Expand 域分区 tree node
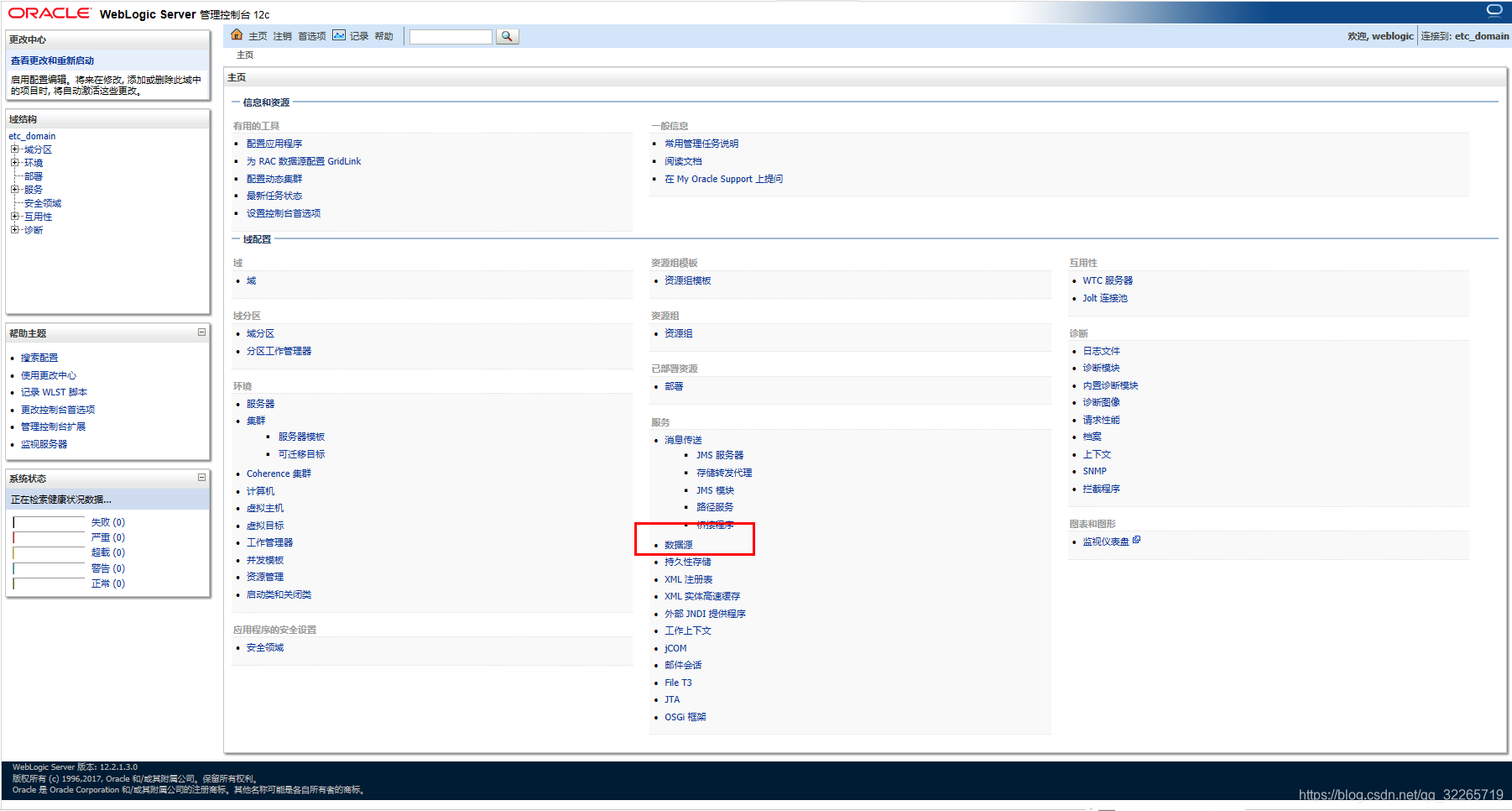The height and width of the screenshot is (811, 1512). point(15,149)
